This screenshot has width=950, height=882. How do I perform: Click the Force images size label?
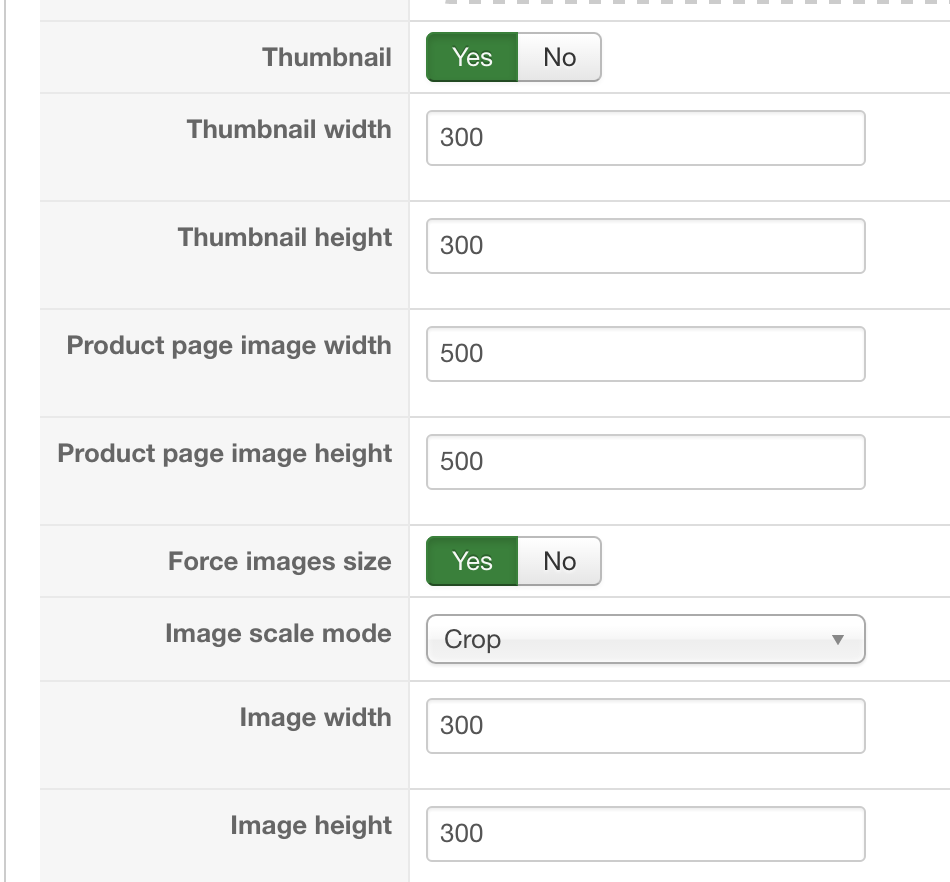(280, 562)
